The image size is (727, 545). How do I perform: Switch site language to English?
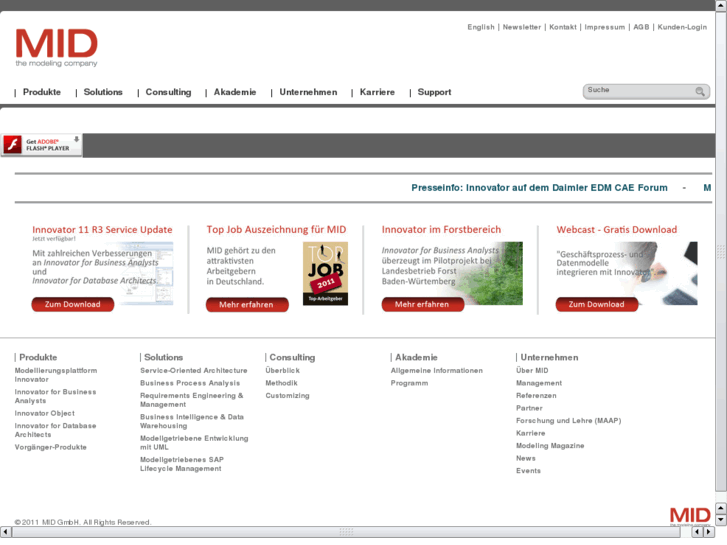[481, 27]
